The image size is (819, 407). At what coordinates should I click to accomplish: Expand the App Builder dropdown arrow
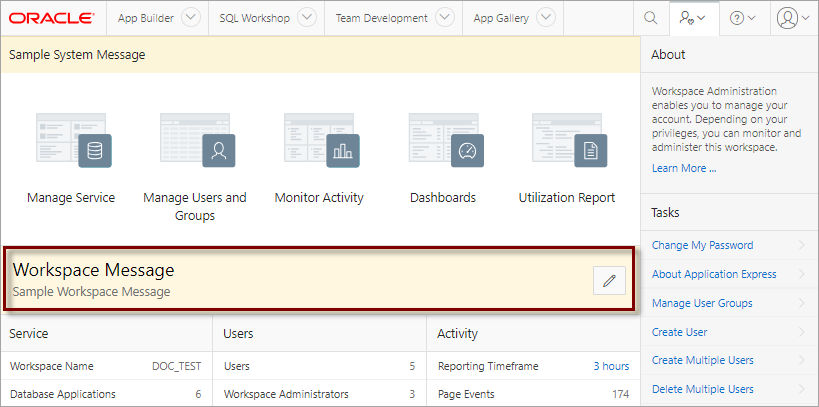[x=191, y=18]
